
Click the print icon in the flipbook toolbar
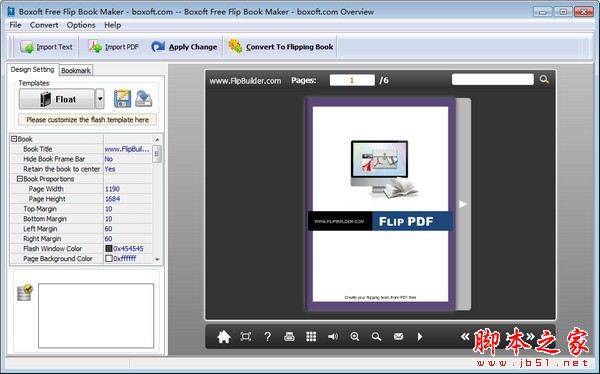pyautogui.click(x=289, y=336)
